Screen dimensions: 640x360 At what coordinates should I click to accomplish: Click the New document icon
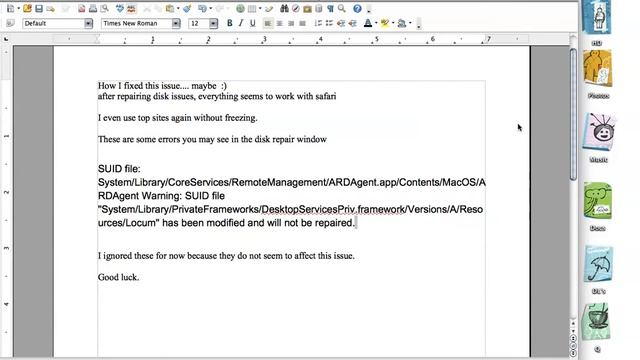click(x=11, y=8)
